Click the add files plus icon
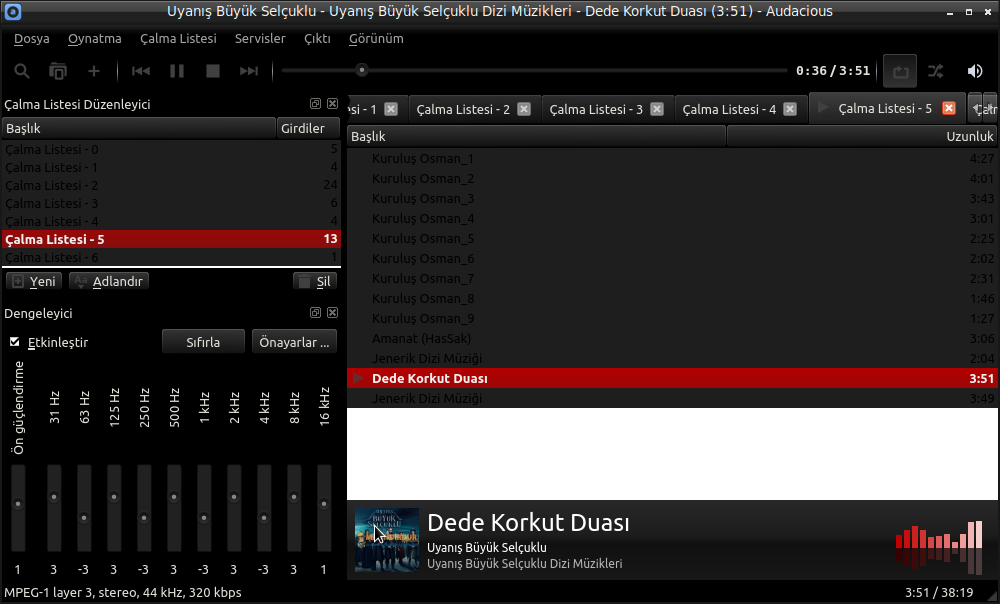 coord(94,71)
